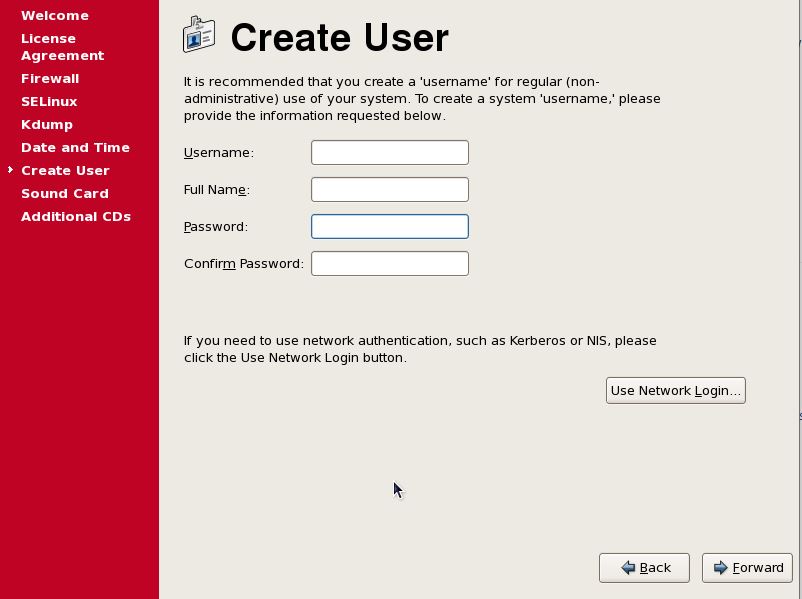Click the Full Name label
Image resolution: width=802 pixels, height=599 pixels.
click(x=217, y=190)
